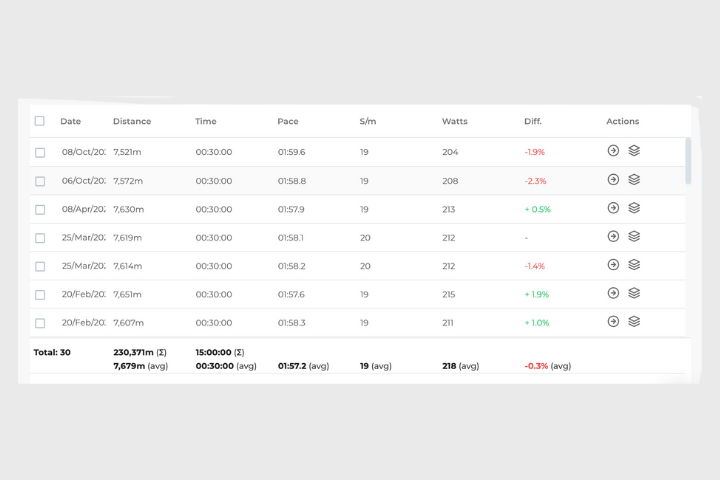This screenshot has width=720, height=480.
Task: Sort by the Diff. column header
Action: click(x=533, y=122)
